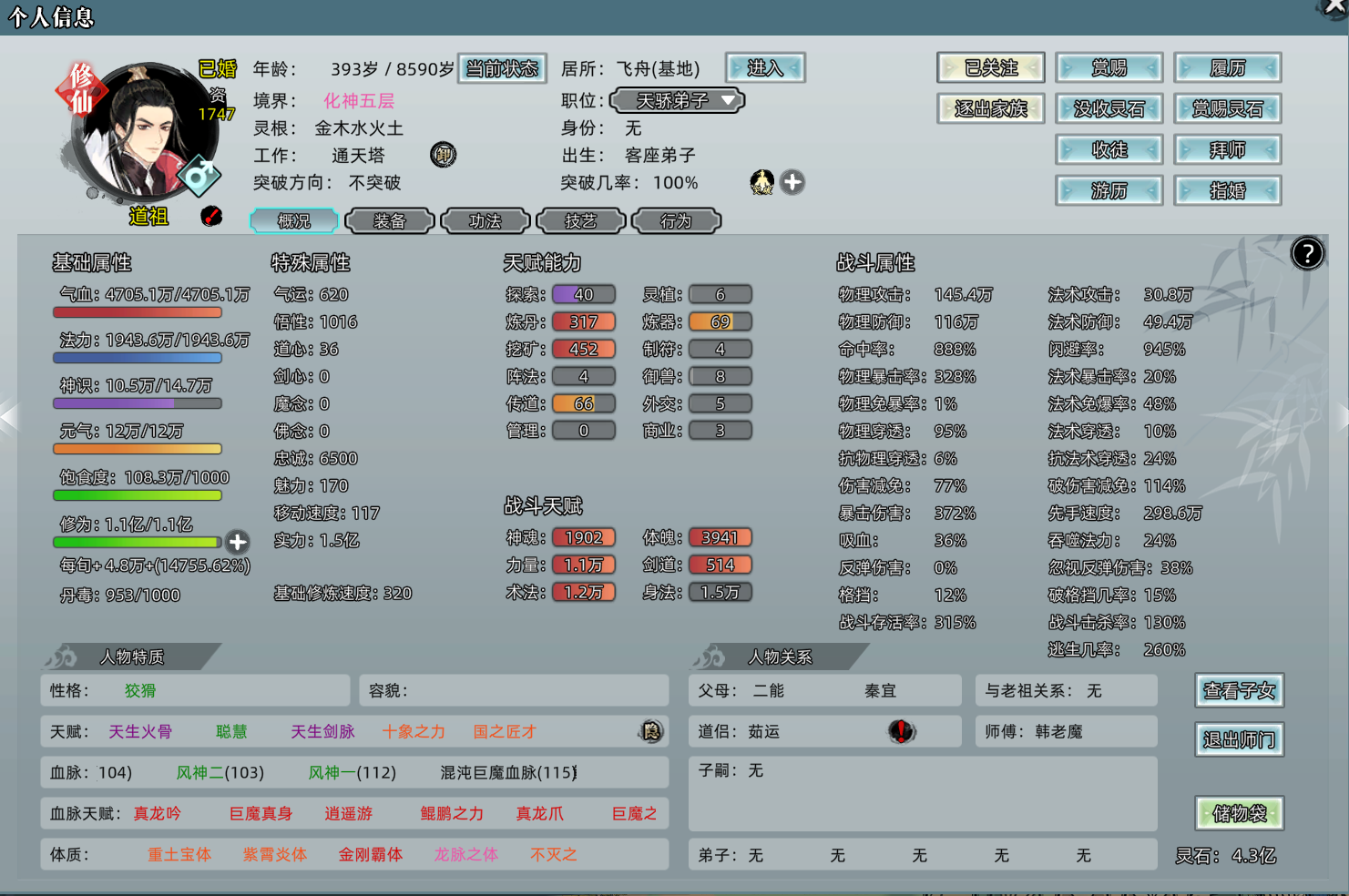Open the 天骄弟子 position dropdown
The image size is (1349, 896).
click(x=677, y=100)
